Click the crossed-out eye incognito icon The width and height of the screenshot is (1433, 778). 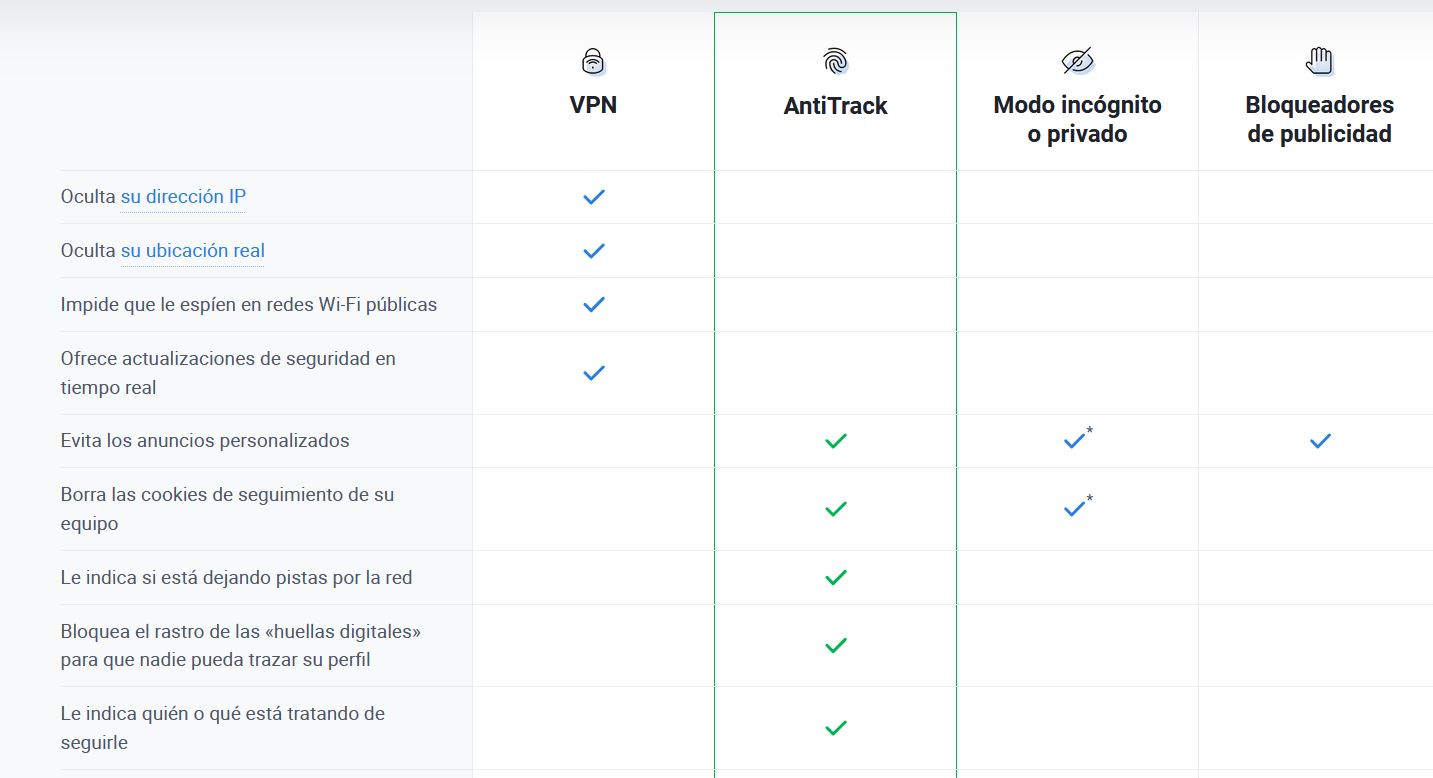pos(1077,62)
